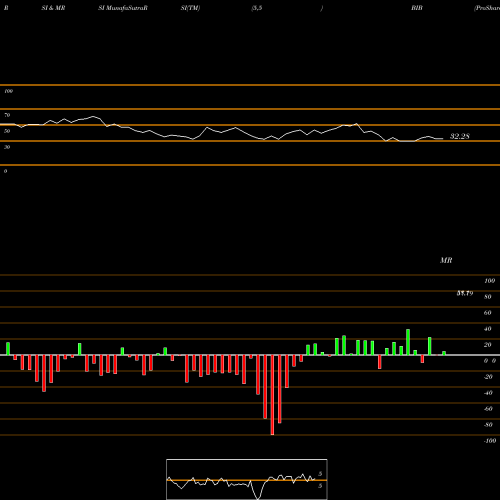Click the 'MR' panel title
The height and width of the screenshot is (500, 500).
click(x=446, y=260)
